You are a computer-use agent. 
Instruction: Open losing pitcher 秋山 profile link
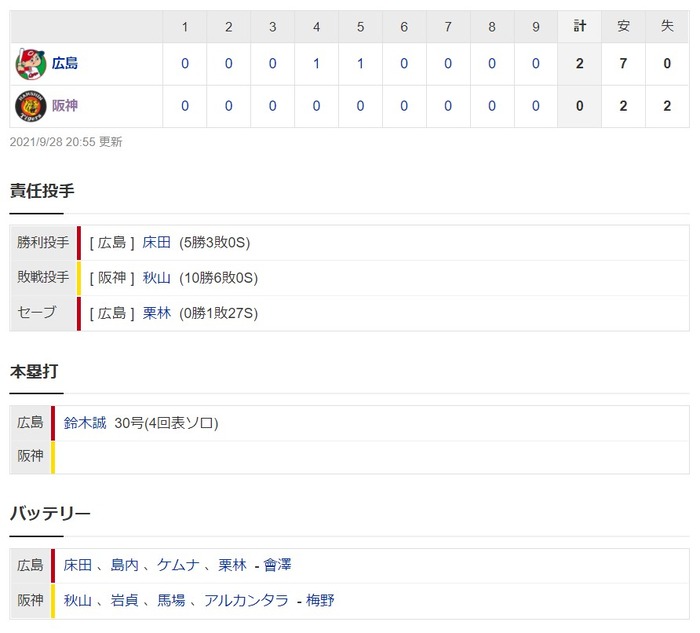[157, 278]
